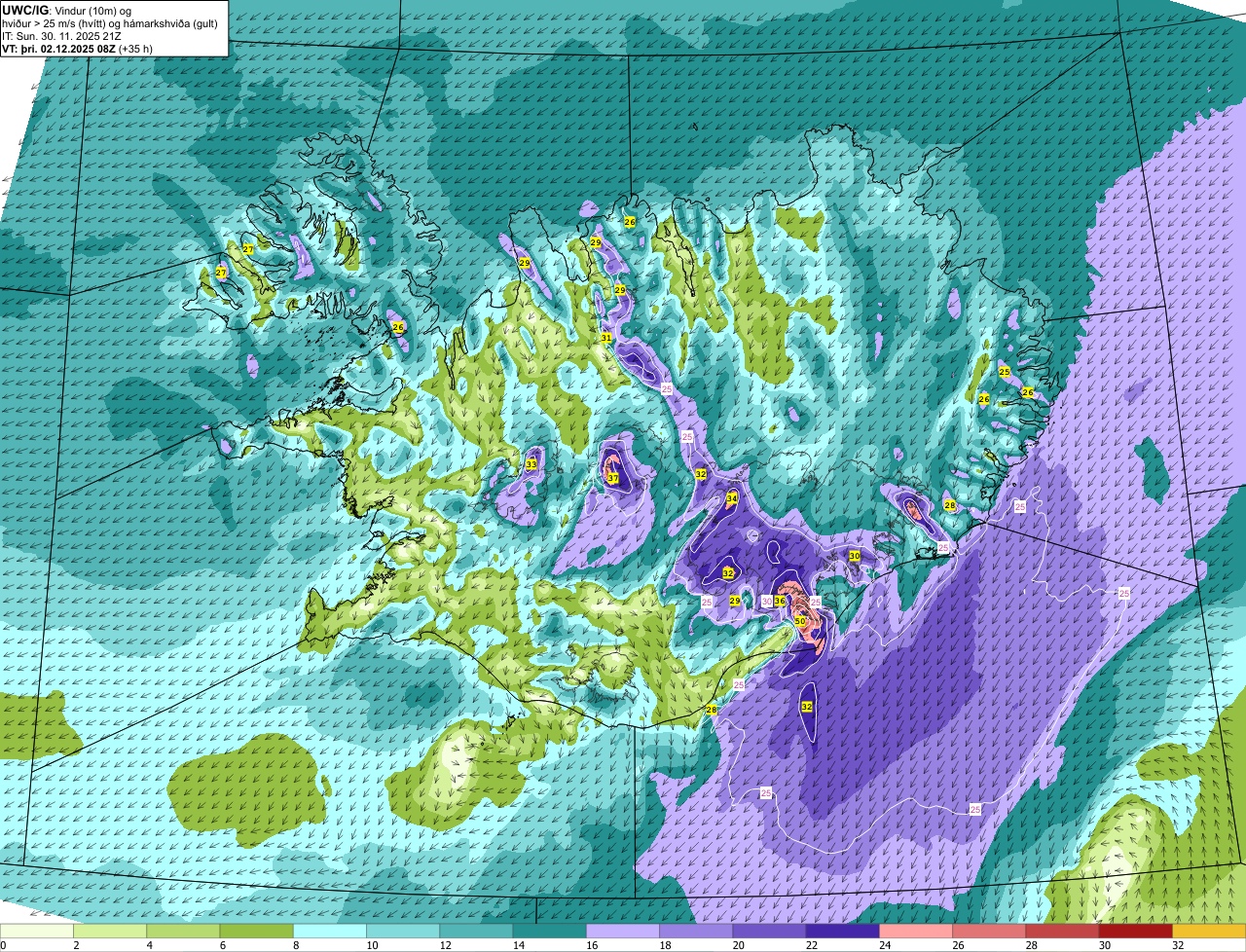Select the 'VT: þri. 02.12.2025 08Z (+35 h)' line
The height and width of the screenshot is (952, 1246).
(78, 48)
